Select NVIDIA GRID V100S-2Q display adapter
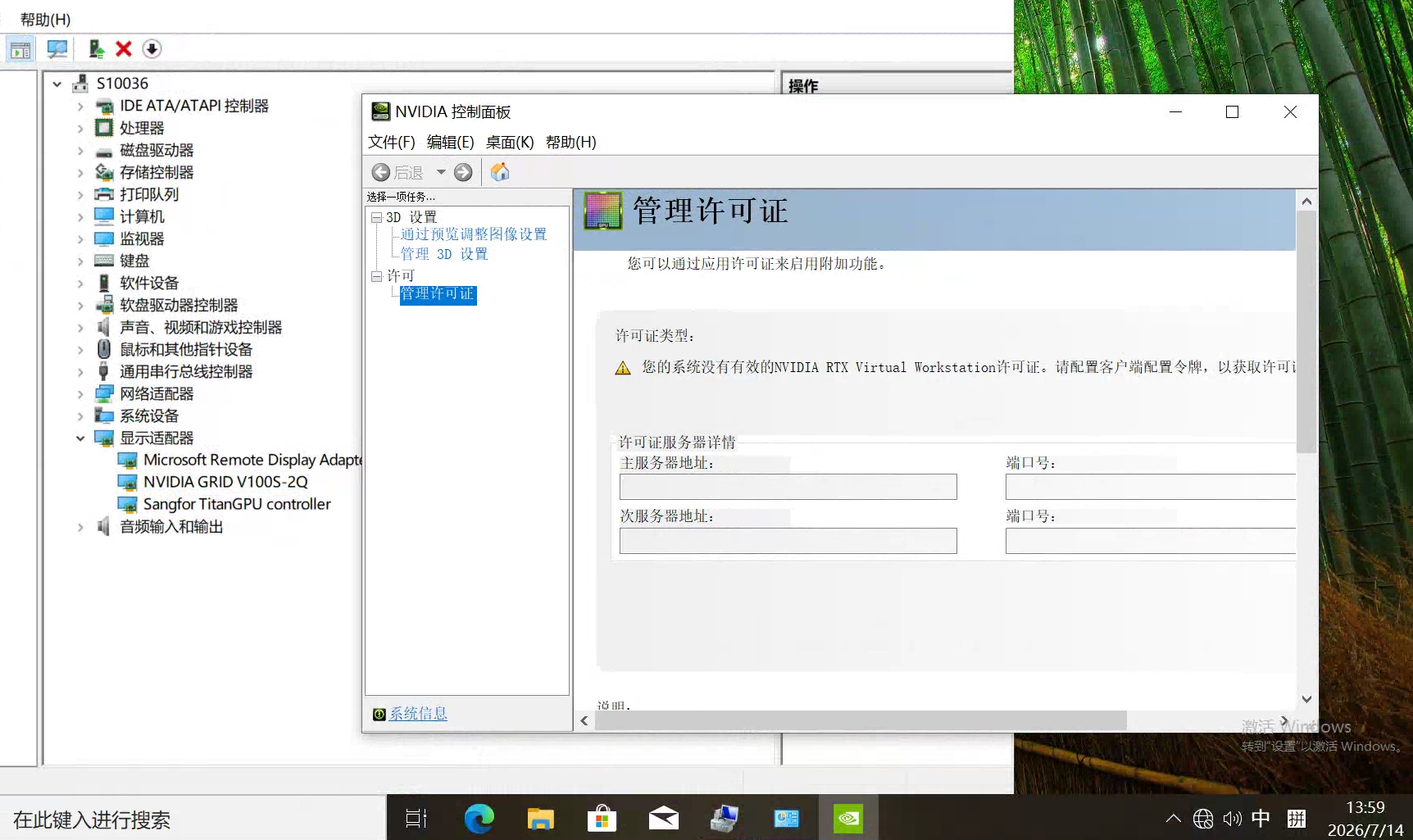This screenshot has height=840, width=1413. pos(225,482)
